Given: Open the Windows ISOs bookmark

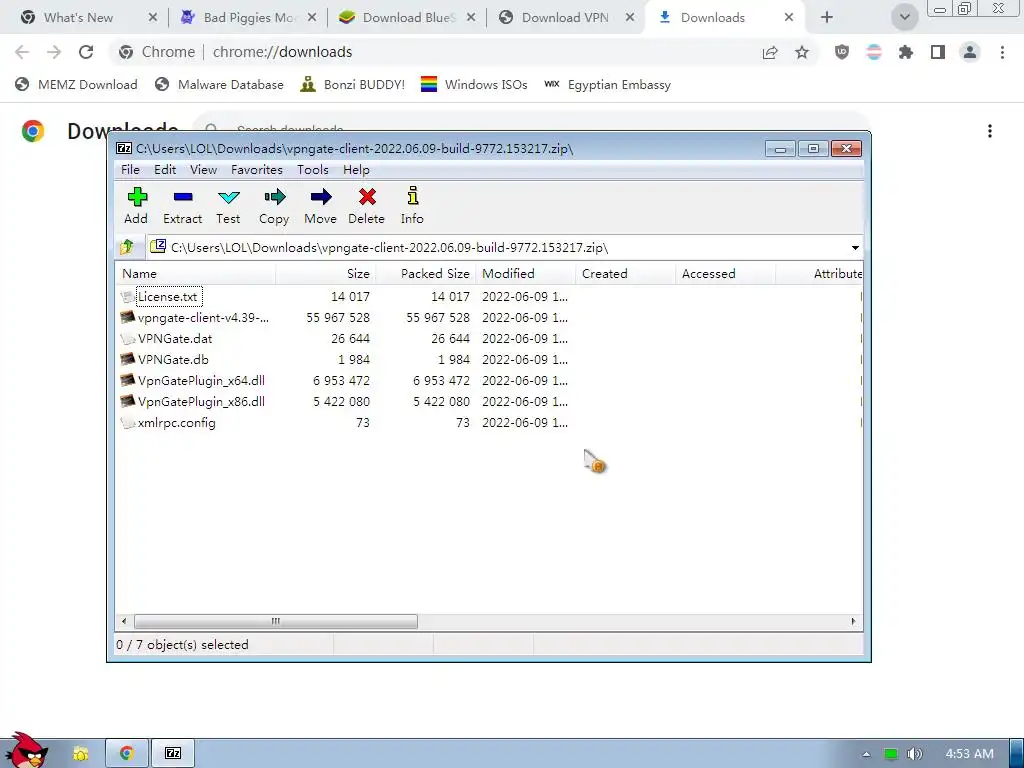Looking at the screenshot, I should [x=474, y=85].
